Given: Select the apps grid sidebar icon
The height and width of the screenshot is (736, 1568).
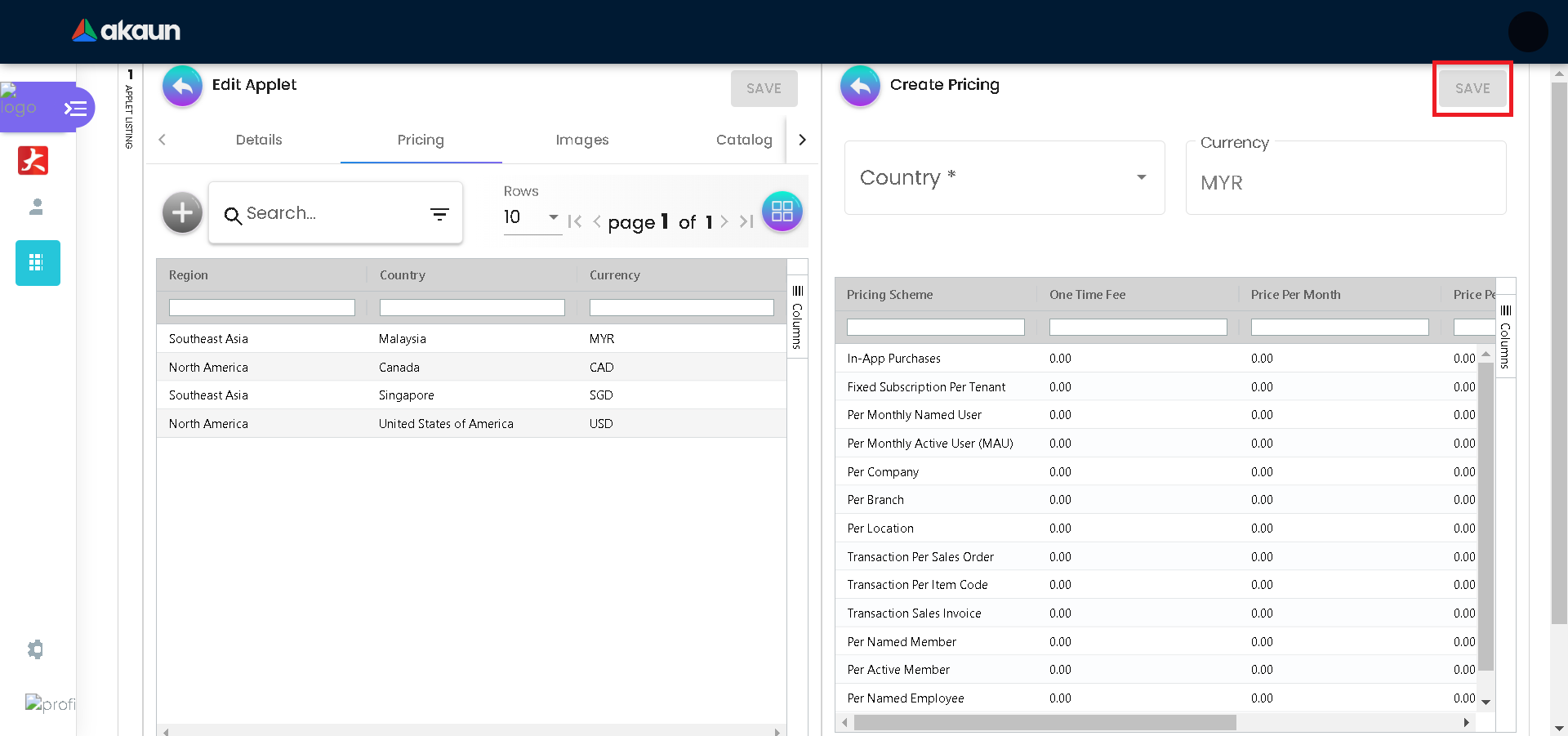Looking at the screenshot, I should click(x=38, y=263).
